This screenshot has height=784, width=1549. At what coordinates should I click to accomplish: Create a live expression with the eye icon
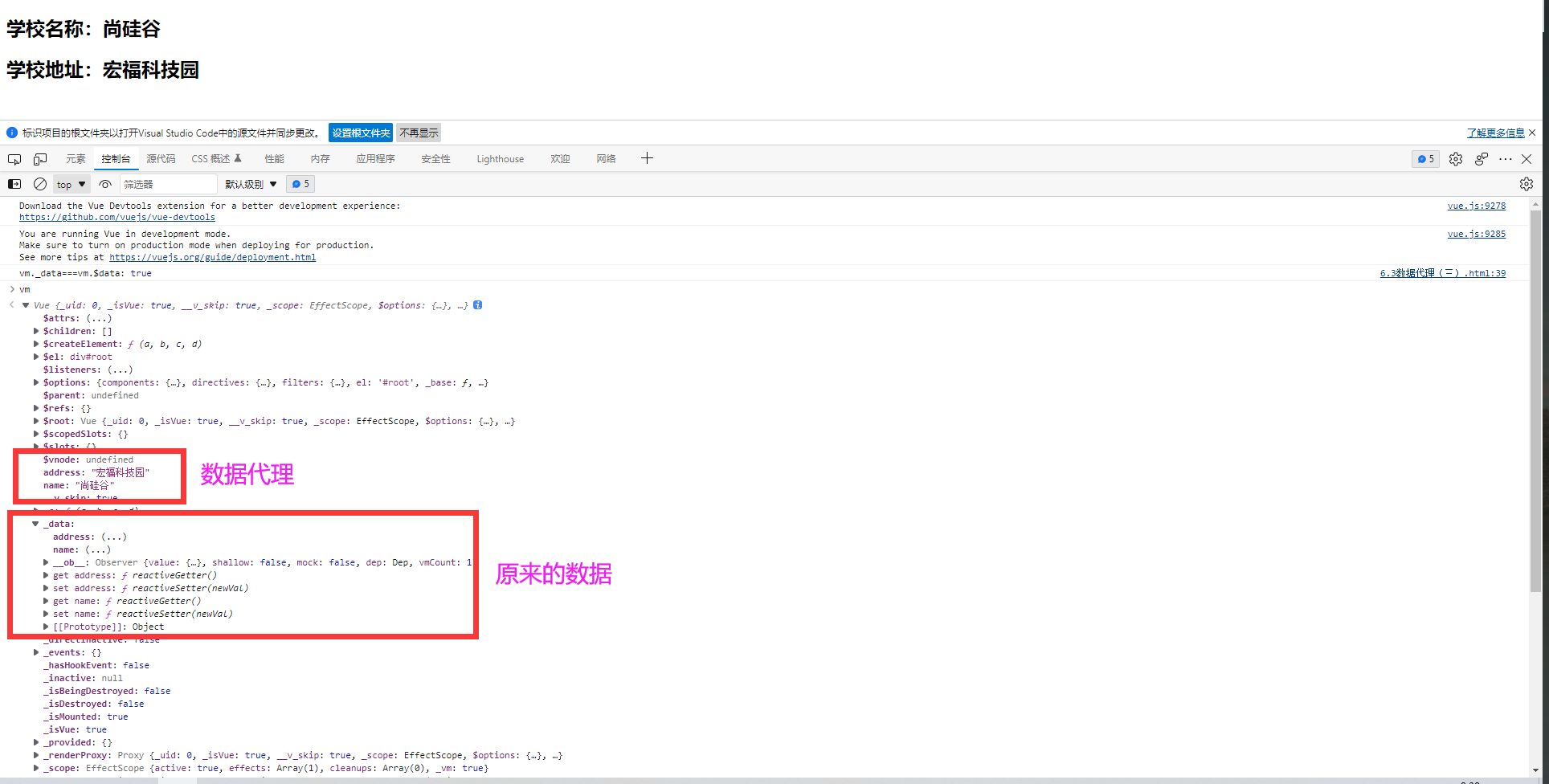[x=105, y=184]
